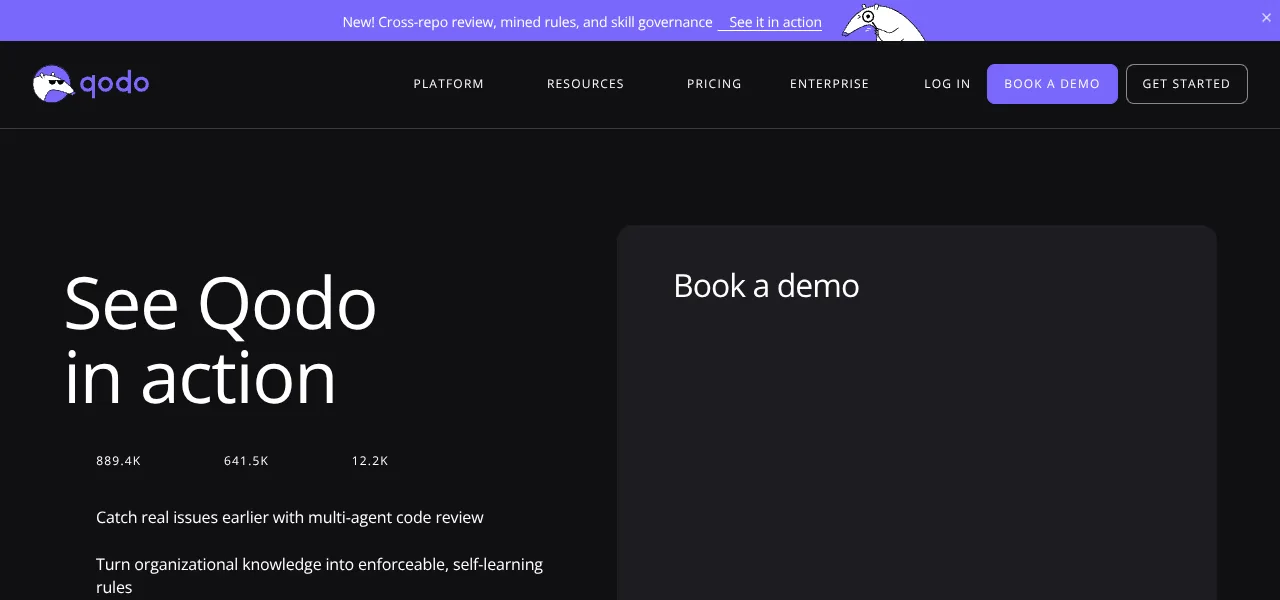Click the 'See Qodo in action' headline
The height and width of the screenshot is (600, 1280).
[x=220, y=341]
